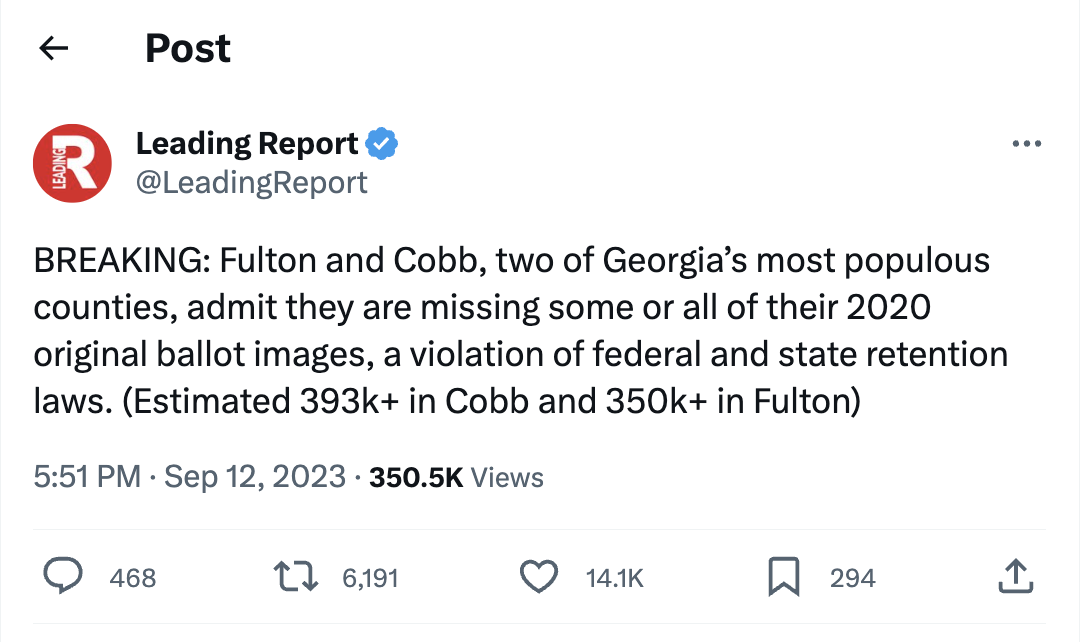Screen dimensions: 1080x642
Task: Repost this tweet using the retweet icon
Action: [x=297, y=576]
